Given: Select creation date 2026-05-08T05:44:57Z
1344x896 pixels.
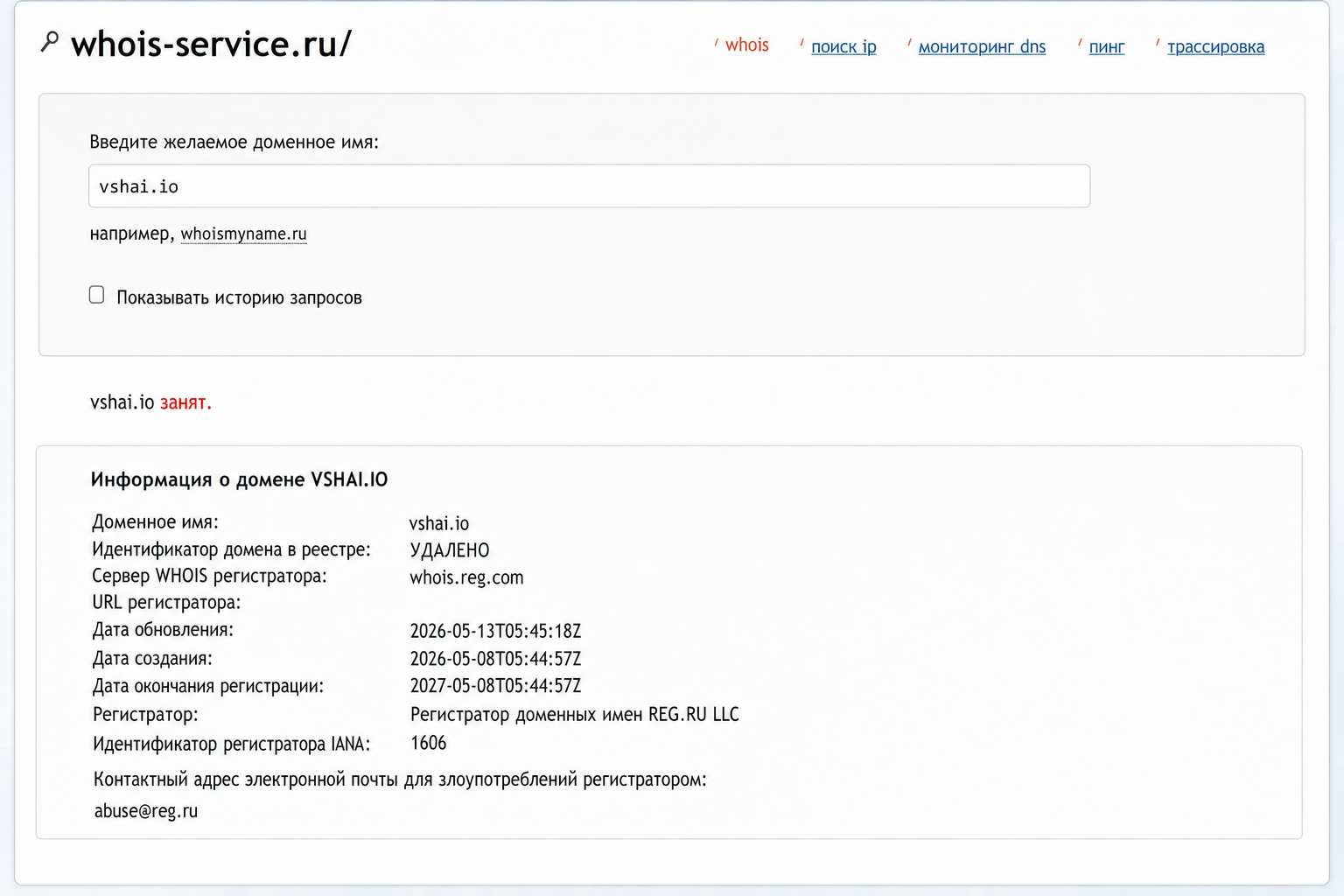Looking at the screenshot, I should pyautogui.click(x=495, y=658).
